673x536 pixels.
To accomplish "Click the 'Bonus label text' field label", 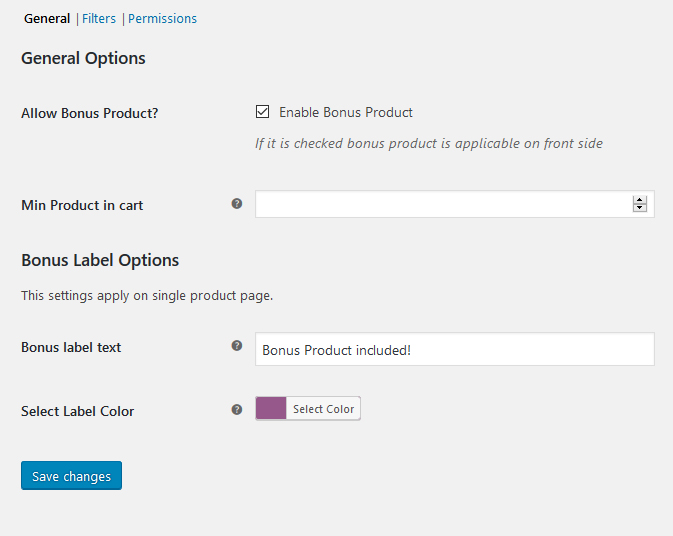I will [x=71, y=348].
